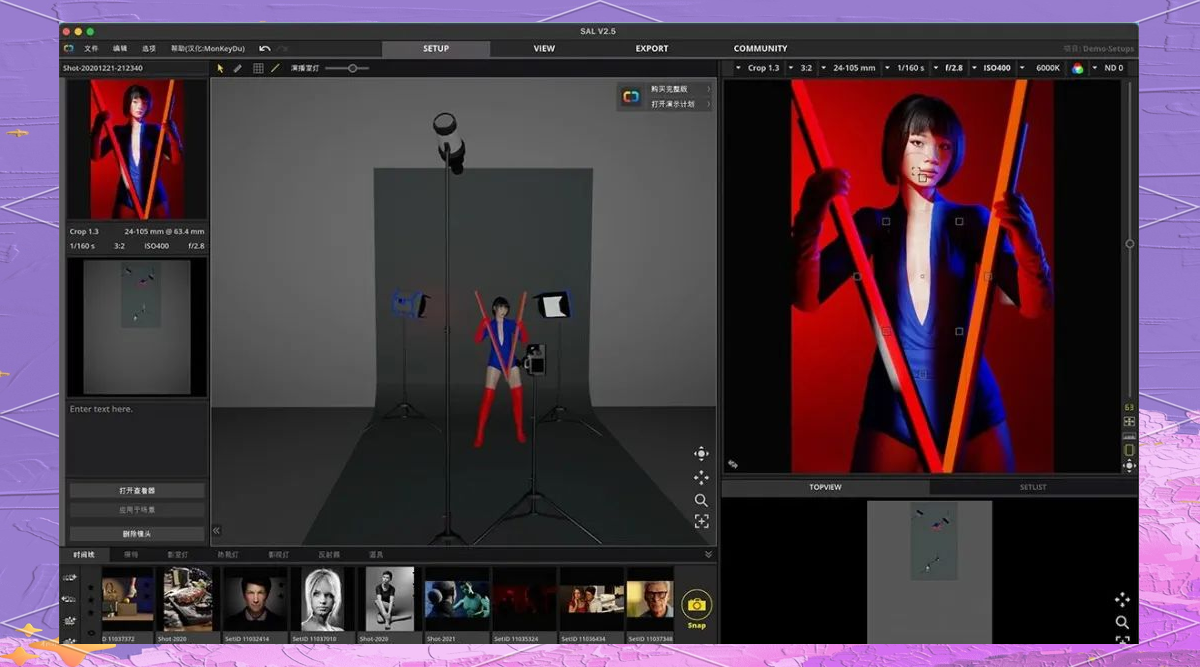Click the yellow portrait orientation icon
The image size is (1200, 667).
1129,450
